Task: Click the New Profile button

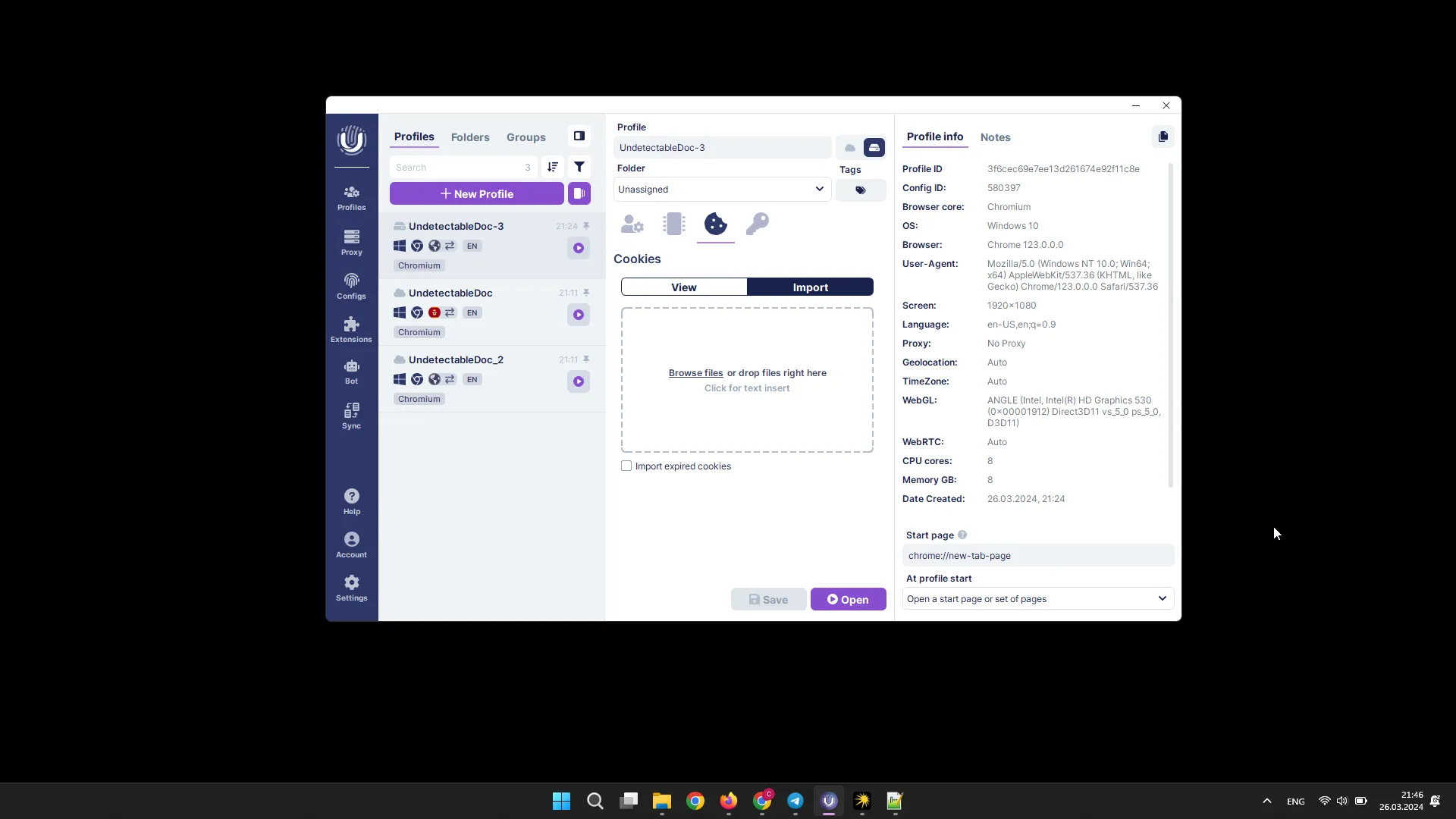Action: [477, 193]
